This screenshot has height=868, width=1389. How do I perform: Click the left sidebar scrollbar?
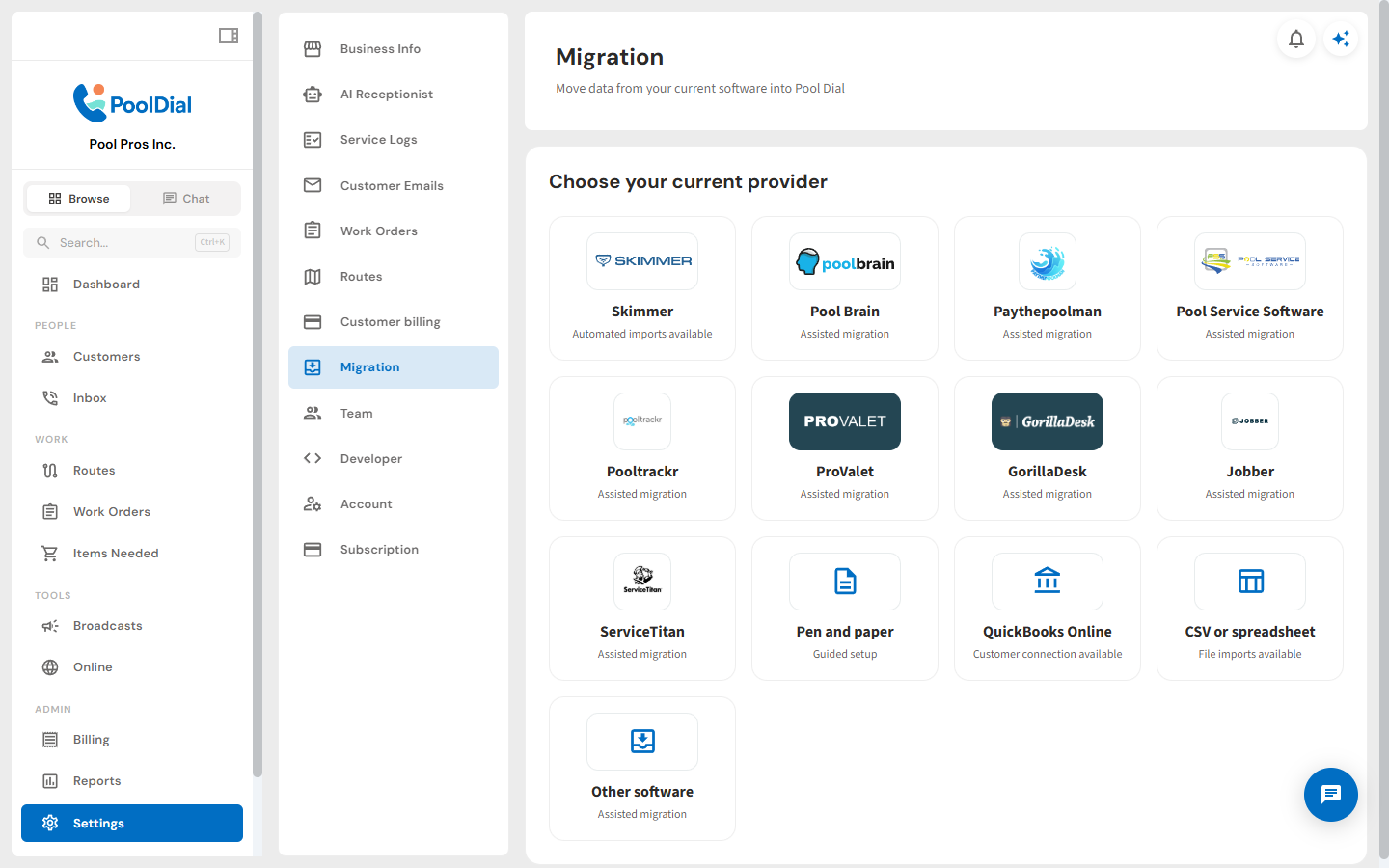[x=258, y=393]
